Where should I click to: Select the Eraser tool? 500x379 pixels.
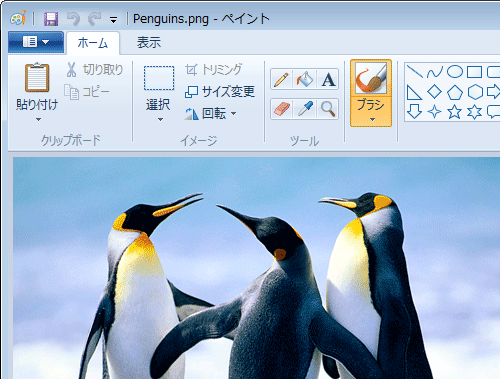[x=281, y=109]
